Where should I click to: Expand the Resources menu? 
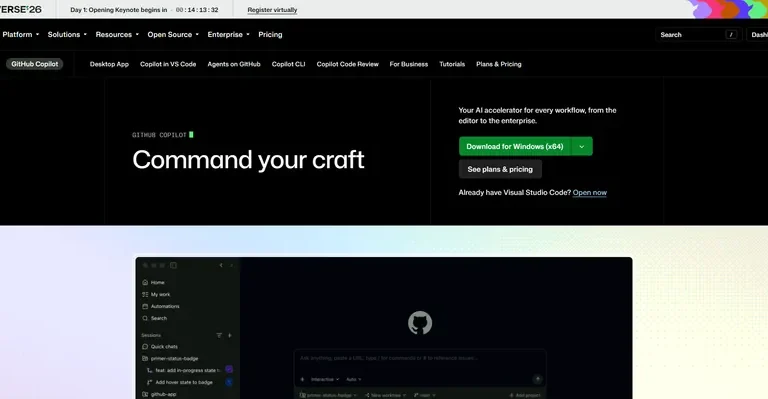[x=117, y=35]
